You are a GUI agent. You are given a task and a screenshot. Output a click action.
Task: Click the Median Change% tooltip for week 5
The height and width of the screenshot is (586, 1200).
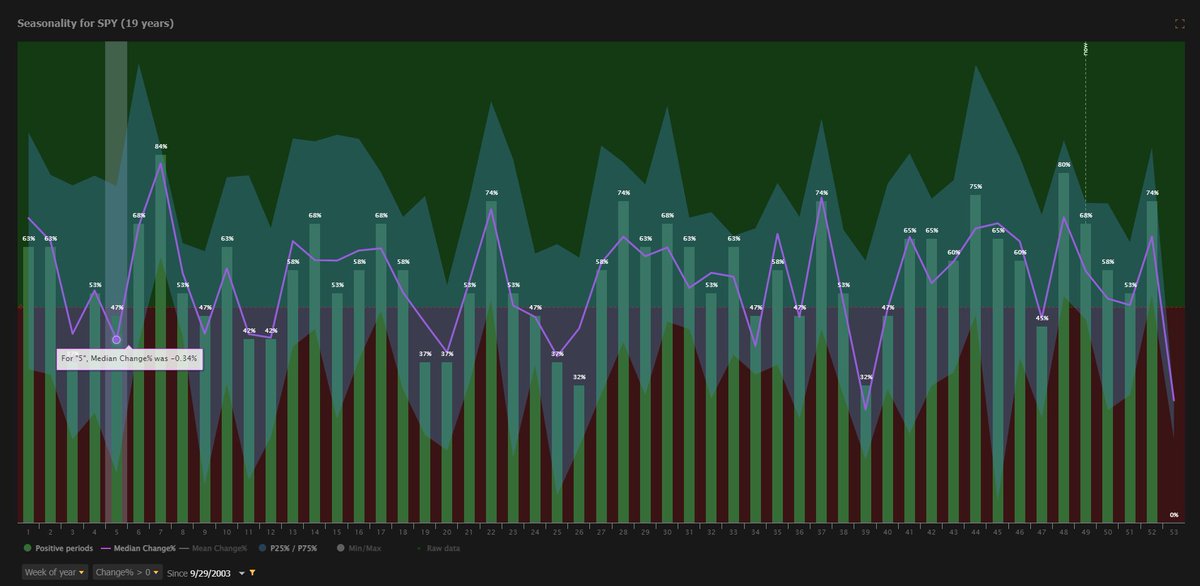129,358
